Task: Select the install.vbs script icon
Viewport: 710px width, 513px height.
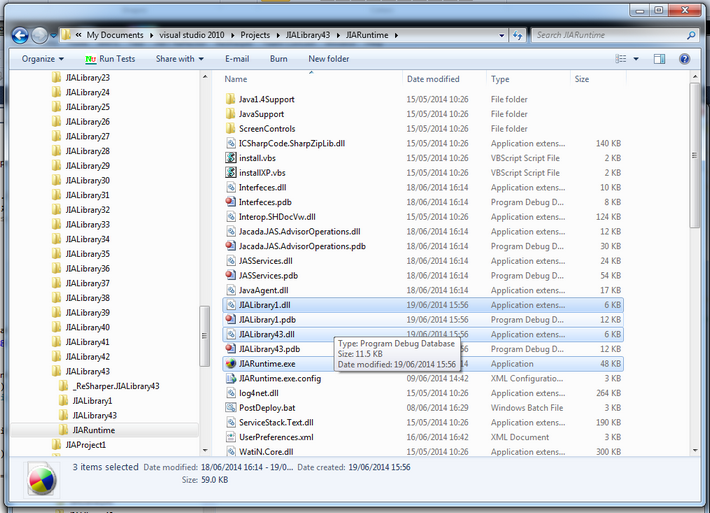Action: (x=231, y=158)
